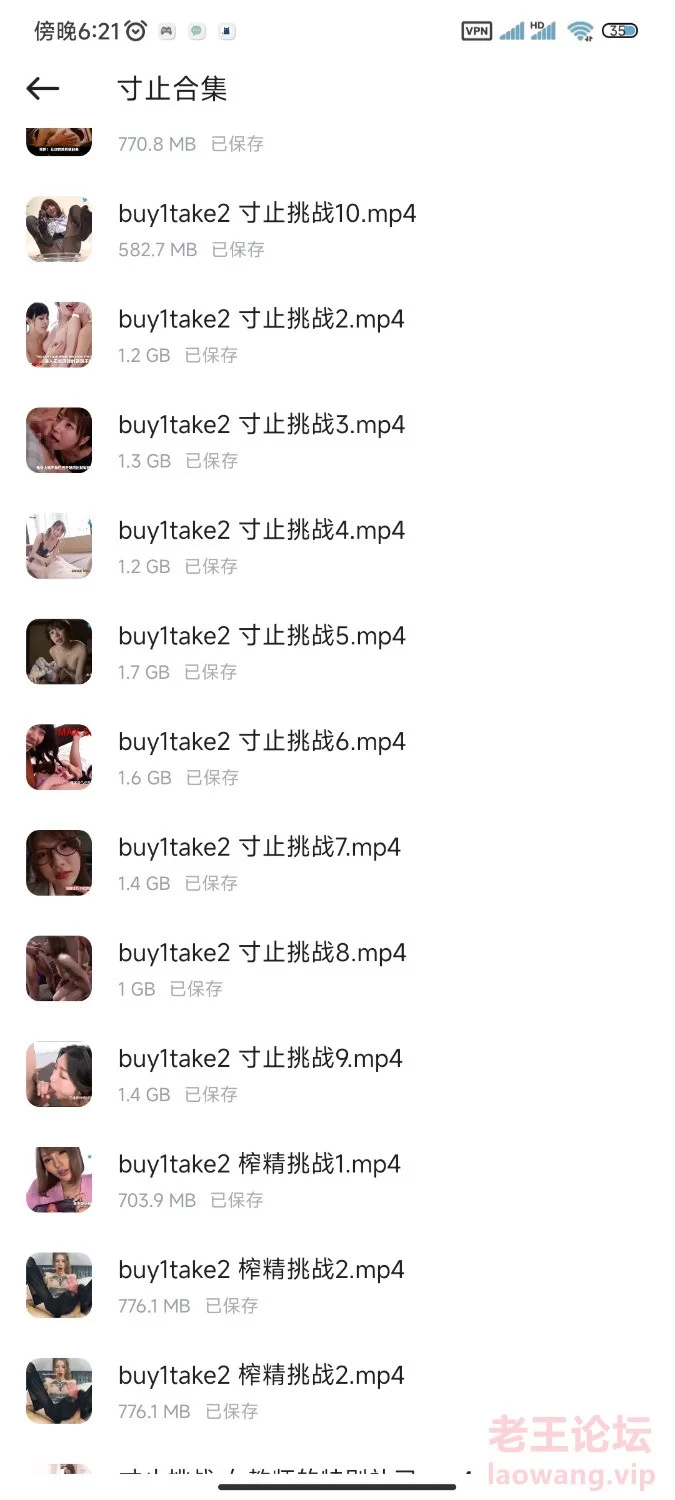Go back using the arrow icon
This screenshot has height=1500, width=675.
43,89
